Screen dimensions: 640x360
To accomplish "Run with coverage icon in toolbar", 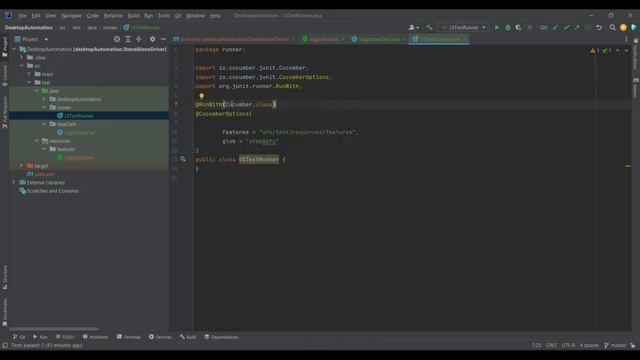I will pos(518,28).
